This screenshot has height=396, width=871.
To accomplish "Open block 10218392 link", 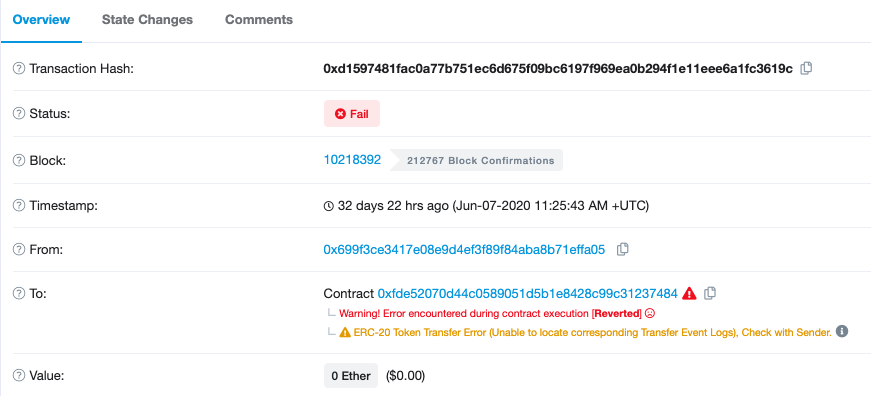I will point(352,160).
